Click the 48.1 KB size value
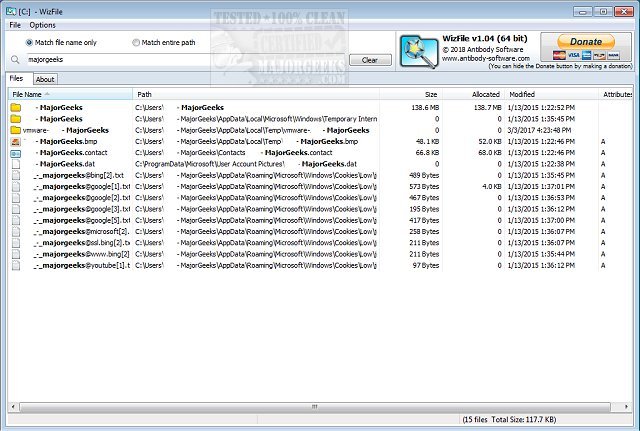Viewport: 640px width, 431px height. 427,142
